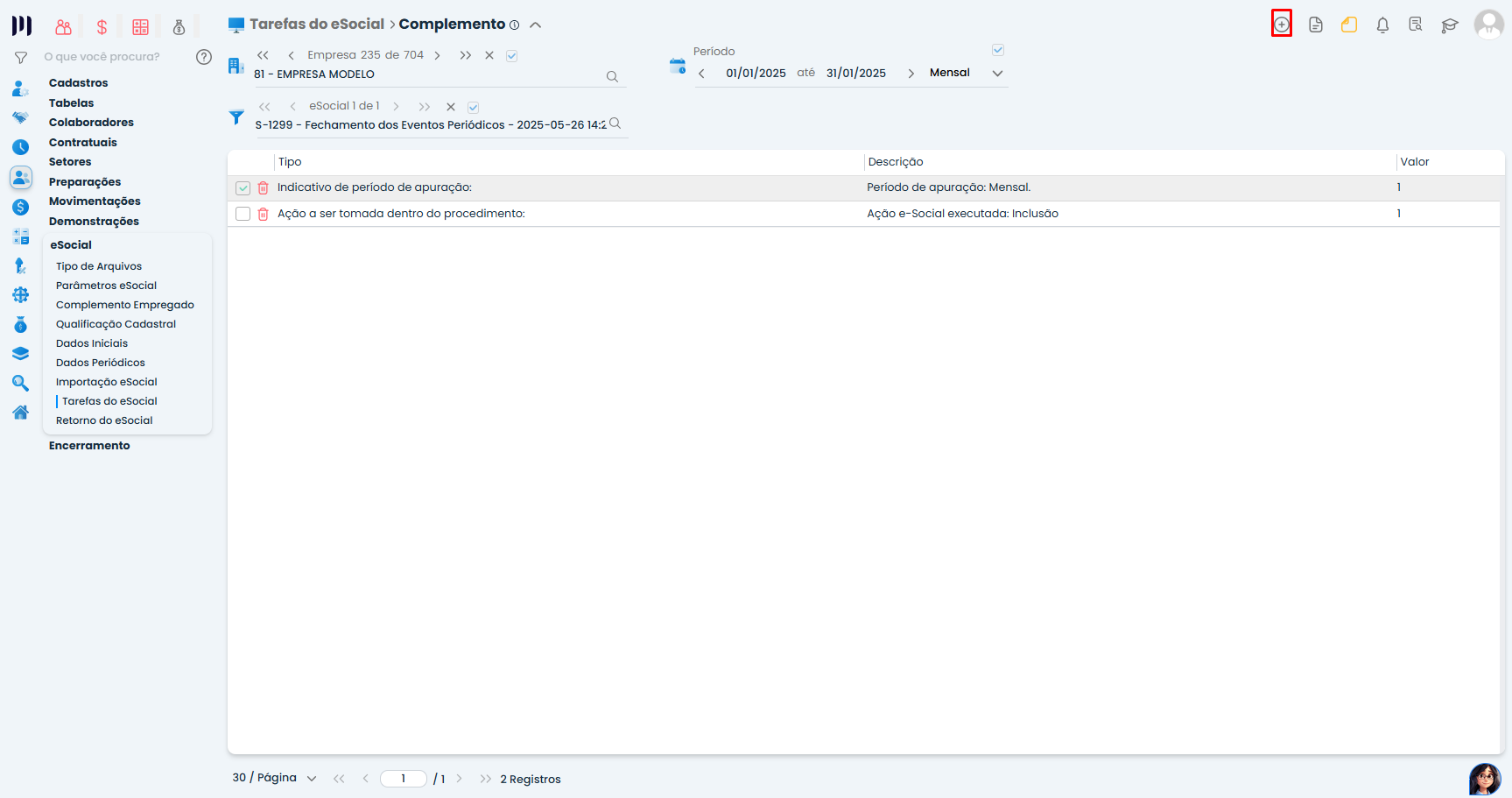Select Dados Periódicos in eSocial menu

[x=101, y=363]
